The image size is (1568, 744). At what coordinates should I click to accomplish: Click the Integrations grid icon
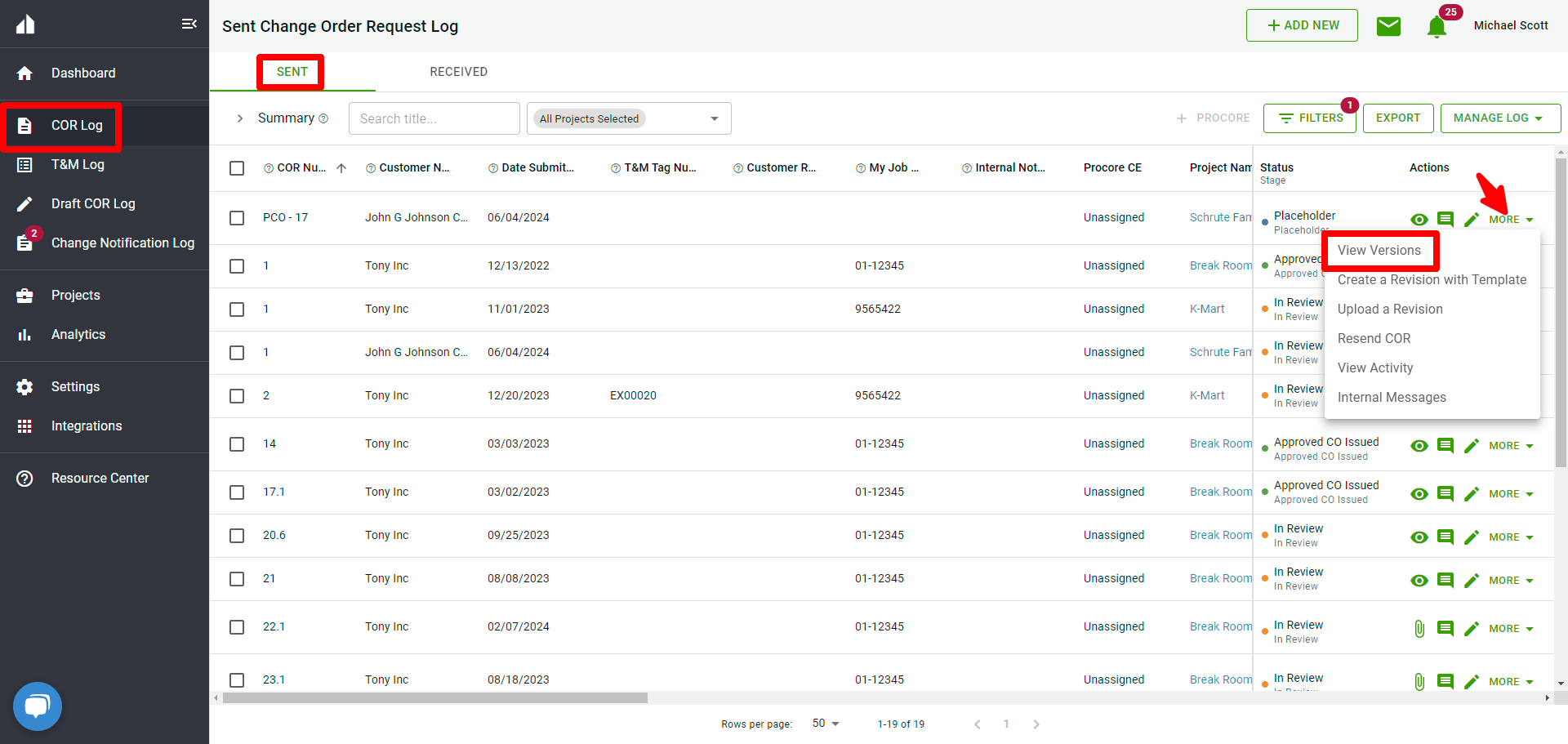pyautogui.click(x=24, y=426)
